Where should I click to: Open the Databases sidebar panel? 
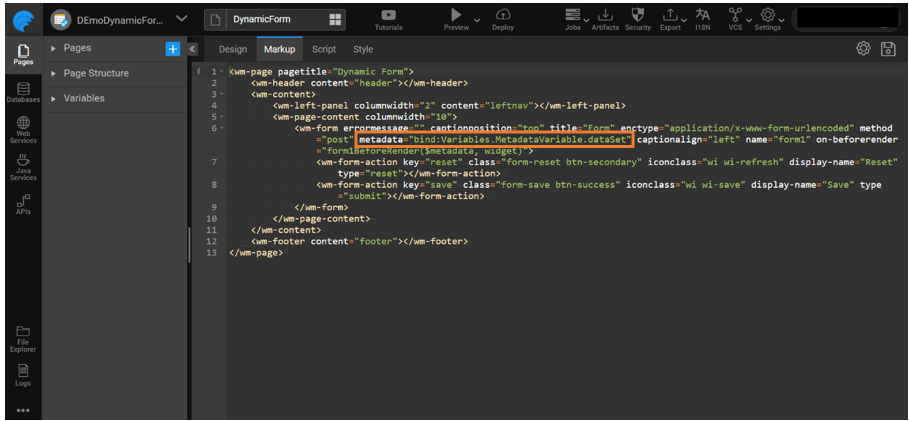(x=22, y=93)
